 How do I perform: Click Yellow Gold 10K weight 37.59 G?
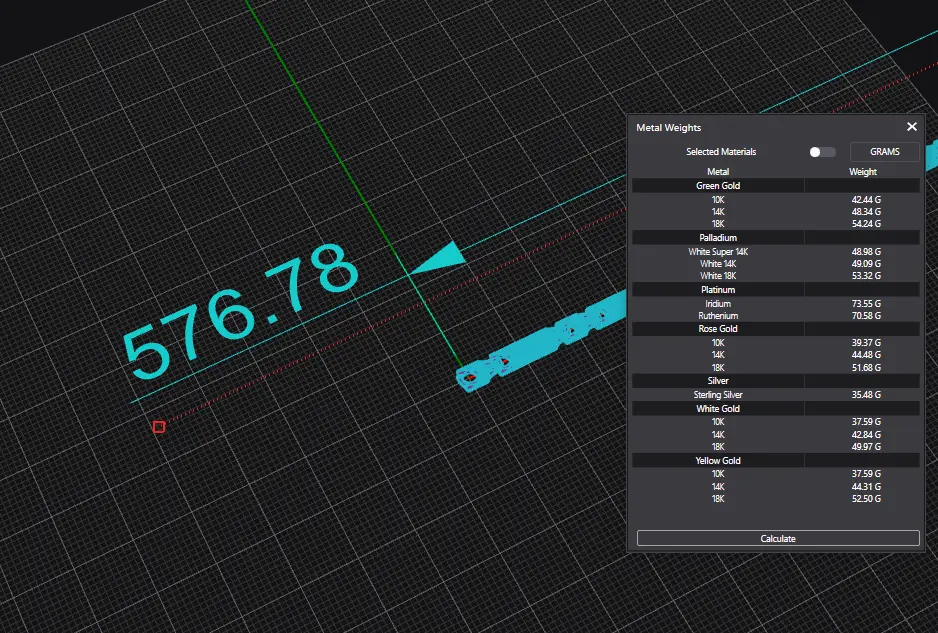pos(866,474)
